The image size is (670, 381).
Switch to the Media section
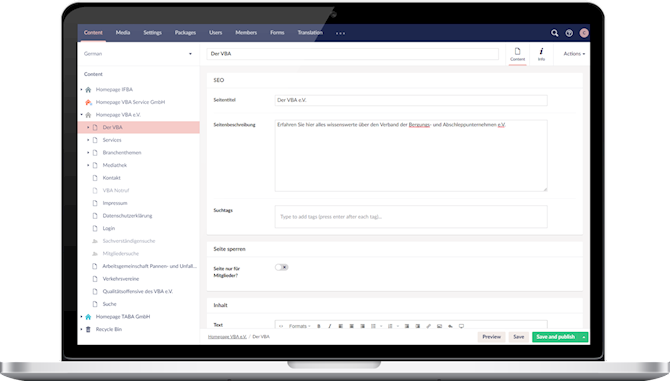pyautogui.click(x=123, y=32)
